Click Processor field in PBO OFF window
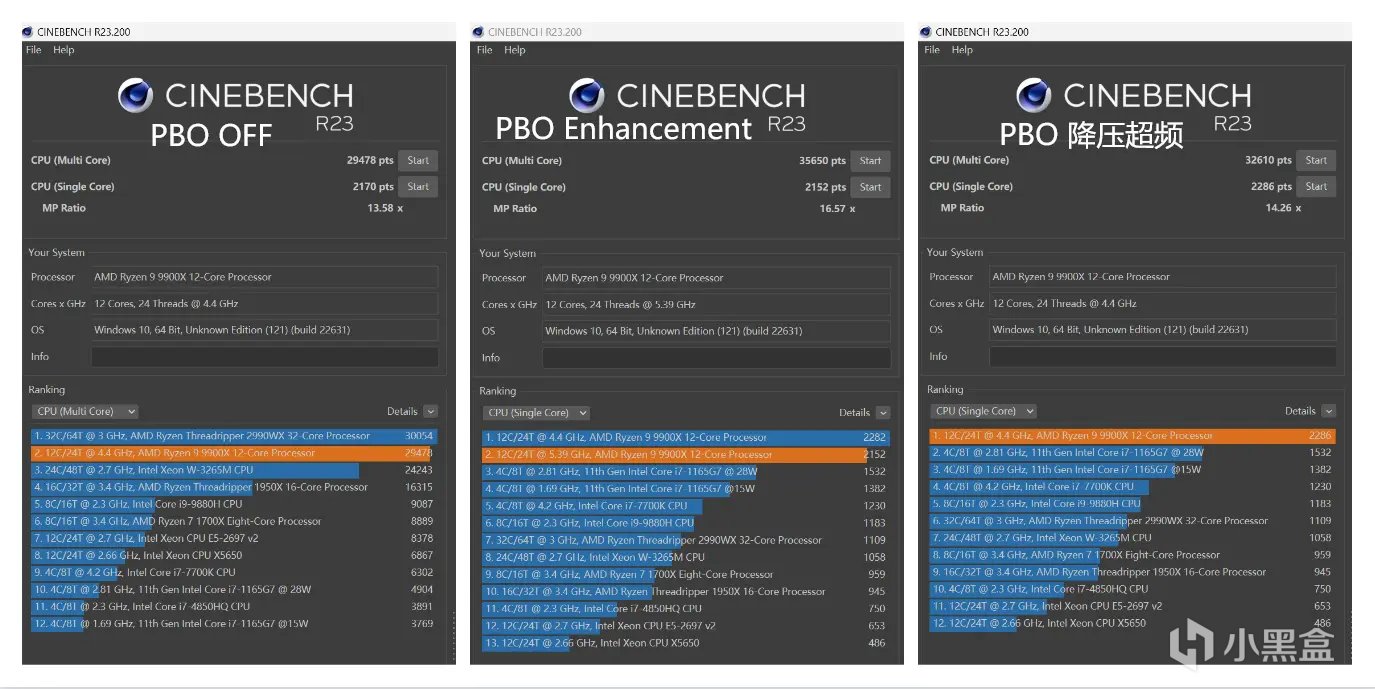The image size is (1375, 689). point(264,277)
